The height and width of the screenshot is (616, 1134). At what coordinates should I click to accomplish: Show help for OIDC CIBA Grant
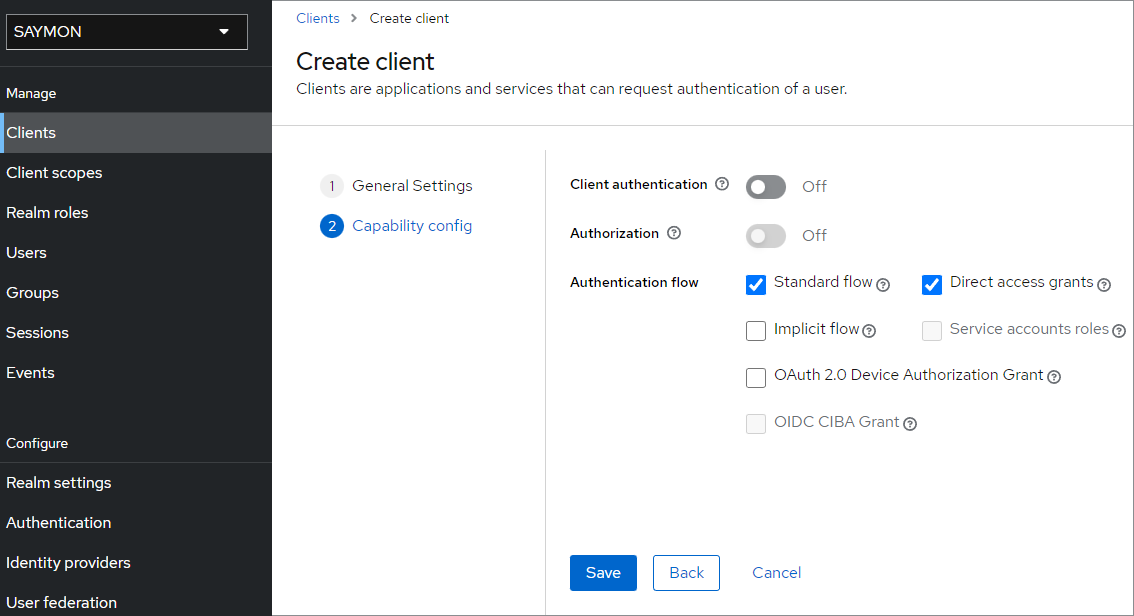[911, 424]
